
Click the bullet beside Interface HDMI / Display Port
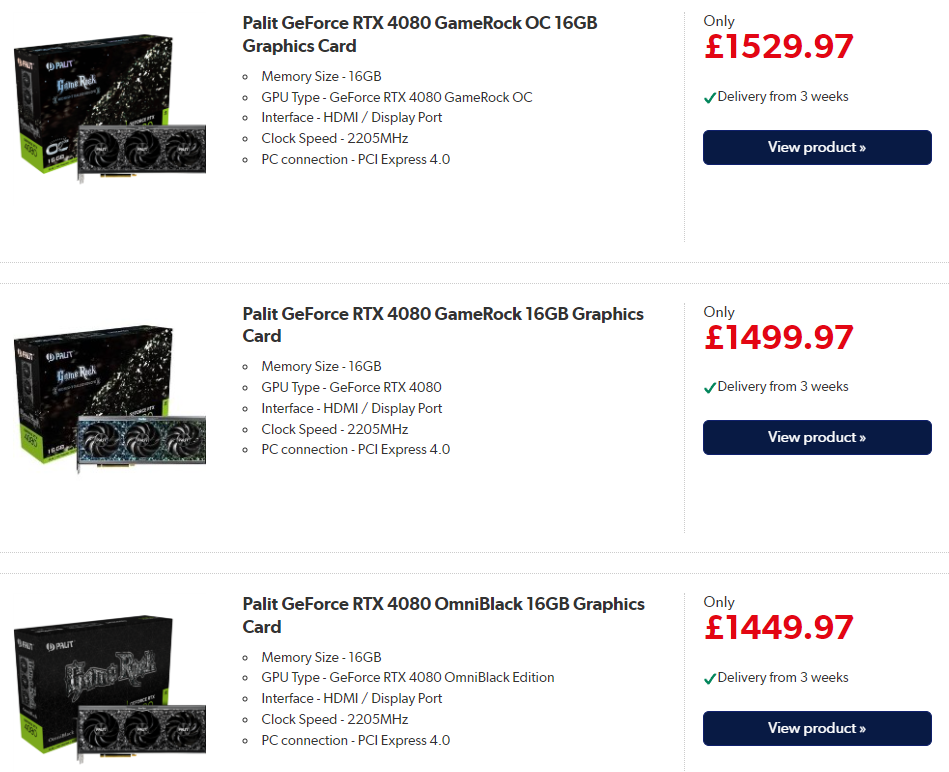(x=247, y=118)
